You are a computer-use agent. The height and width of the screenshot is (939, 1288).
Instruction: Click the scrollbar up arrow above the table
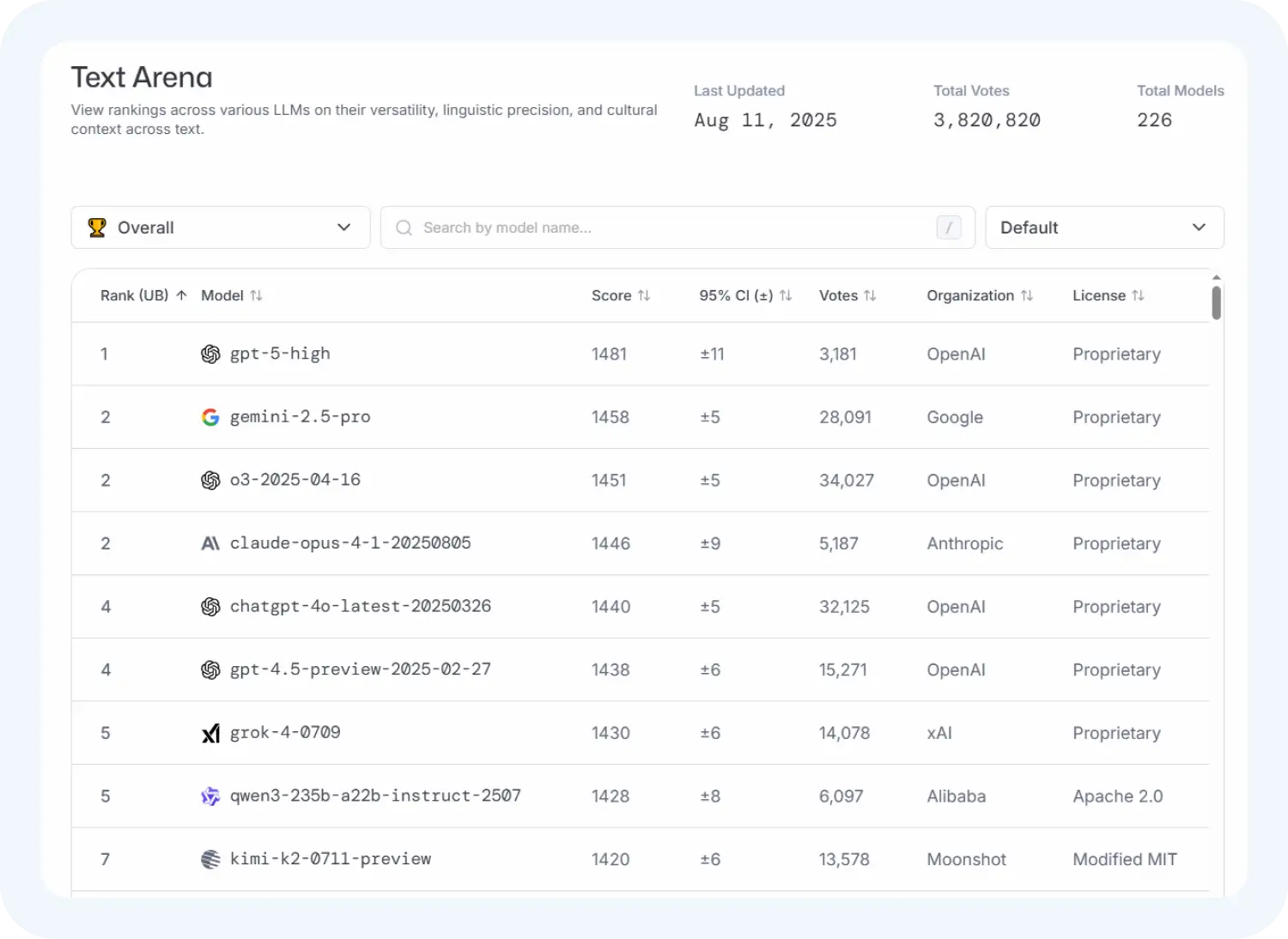pos(1217,277)
